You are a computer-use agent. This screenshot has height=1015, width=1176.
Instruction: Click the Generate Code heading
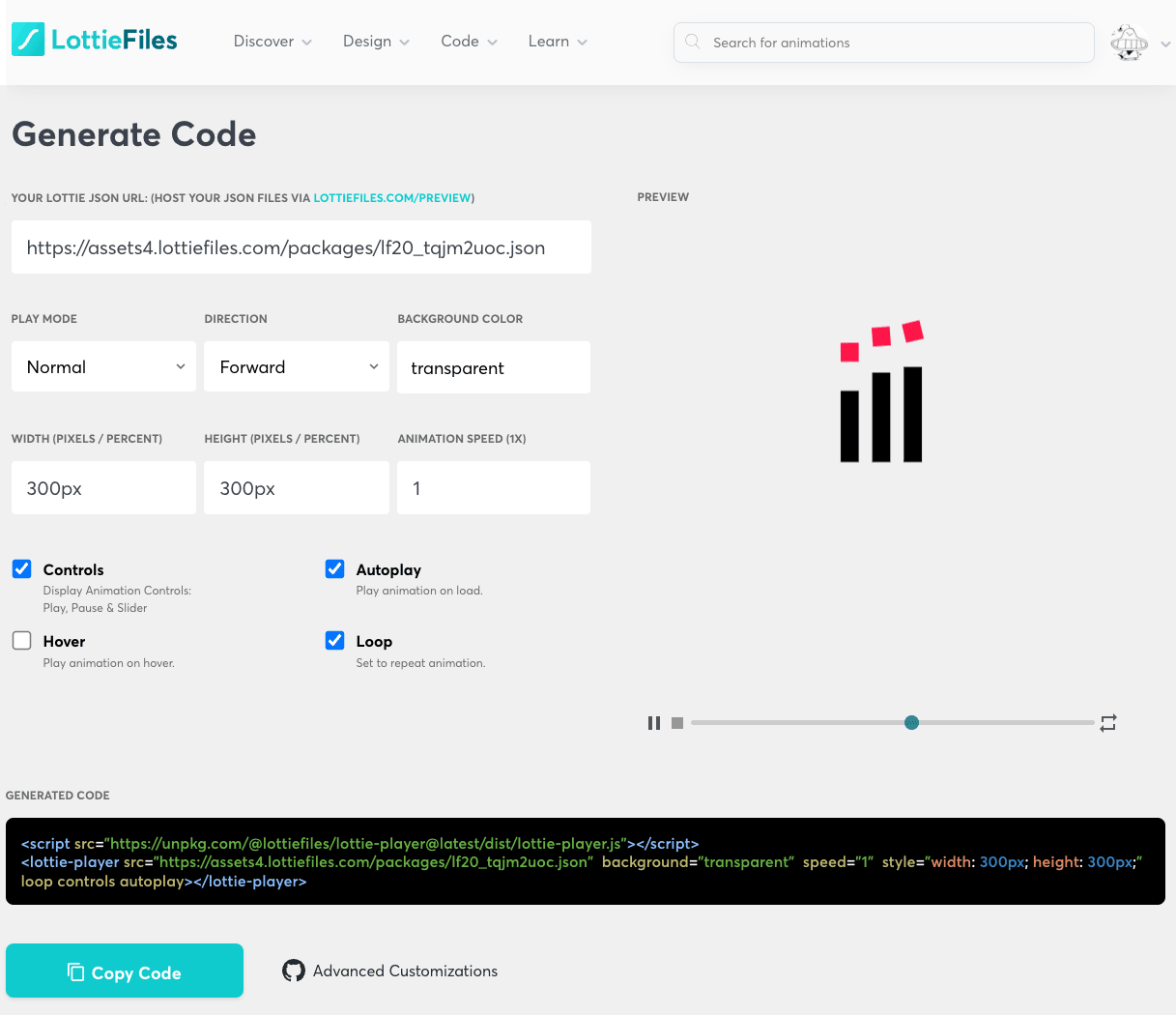coord(134,134)
